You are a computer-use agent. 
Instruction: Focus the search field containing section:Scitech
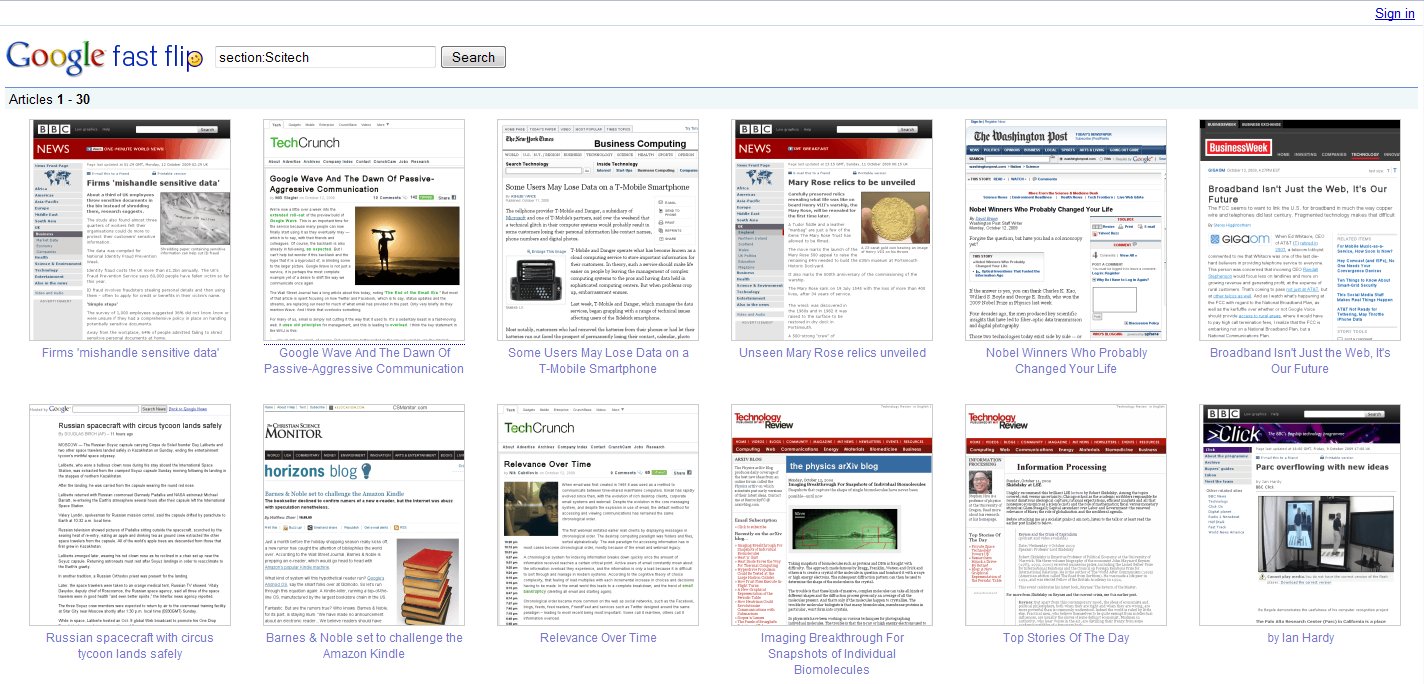point(325,57)
